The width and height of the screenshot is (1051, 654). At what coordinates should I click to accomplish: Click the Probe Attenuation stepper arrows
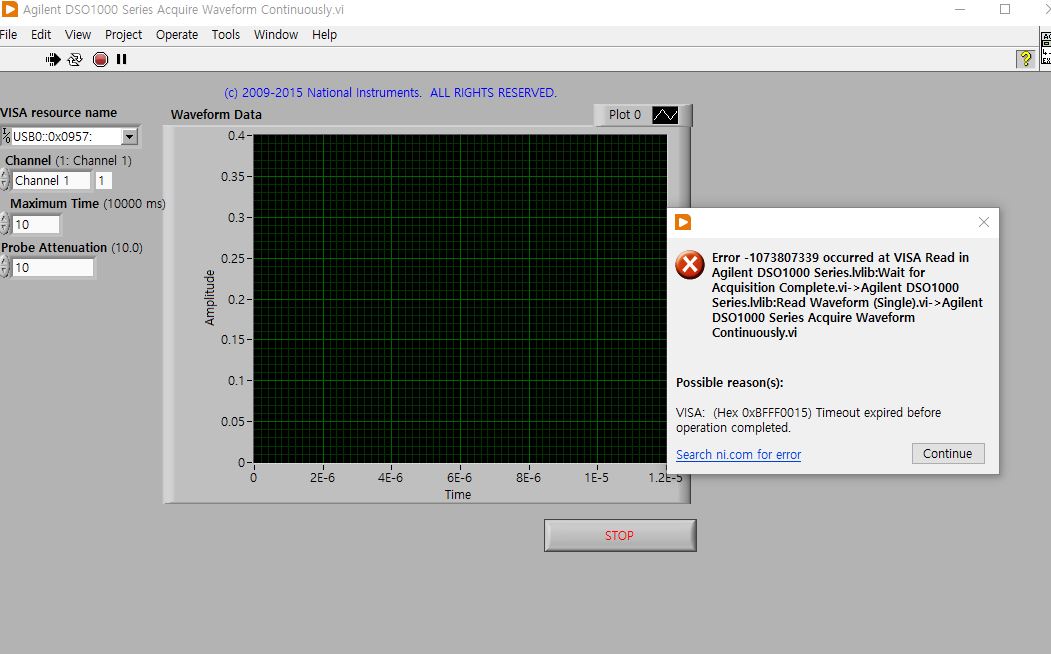[5, 267]
